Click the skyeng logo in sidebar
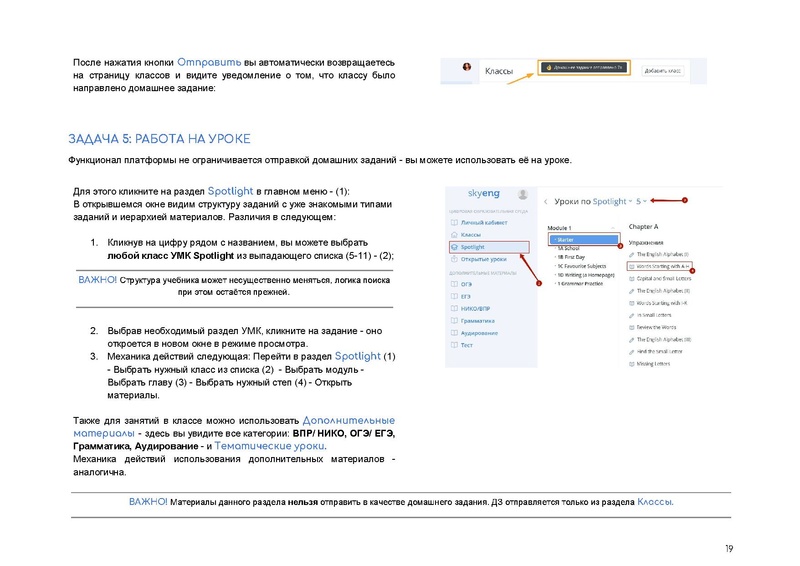This screenshot has width=800, height=566. pos(484,193)
